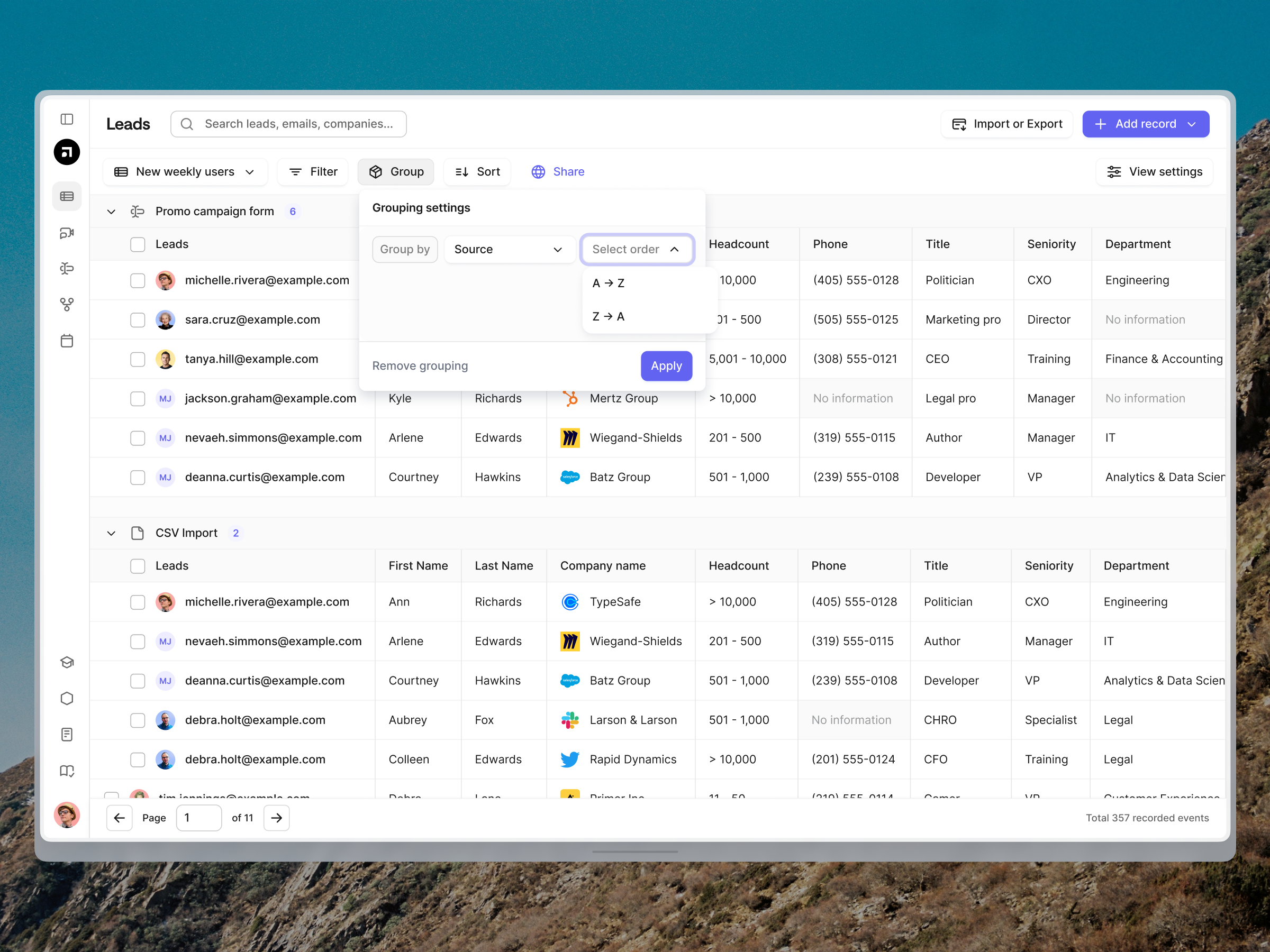Click Remove grouping link
This screenshot has height=952, width=1270.
(x=420, y=365)
